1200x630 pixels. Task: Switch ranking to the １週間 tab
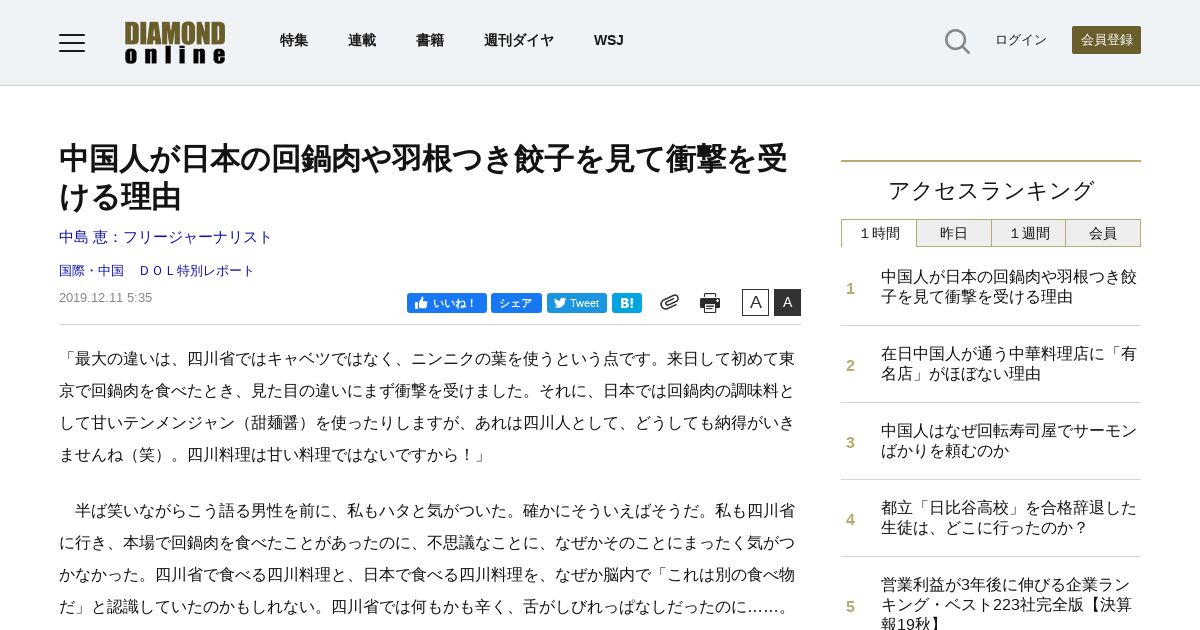point(1029,233)
